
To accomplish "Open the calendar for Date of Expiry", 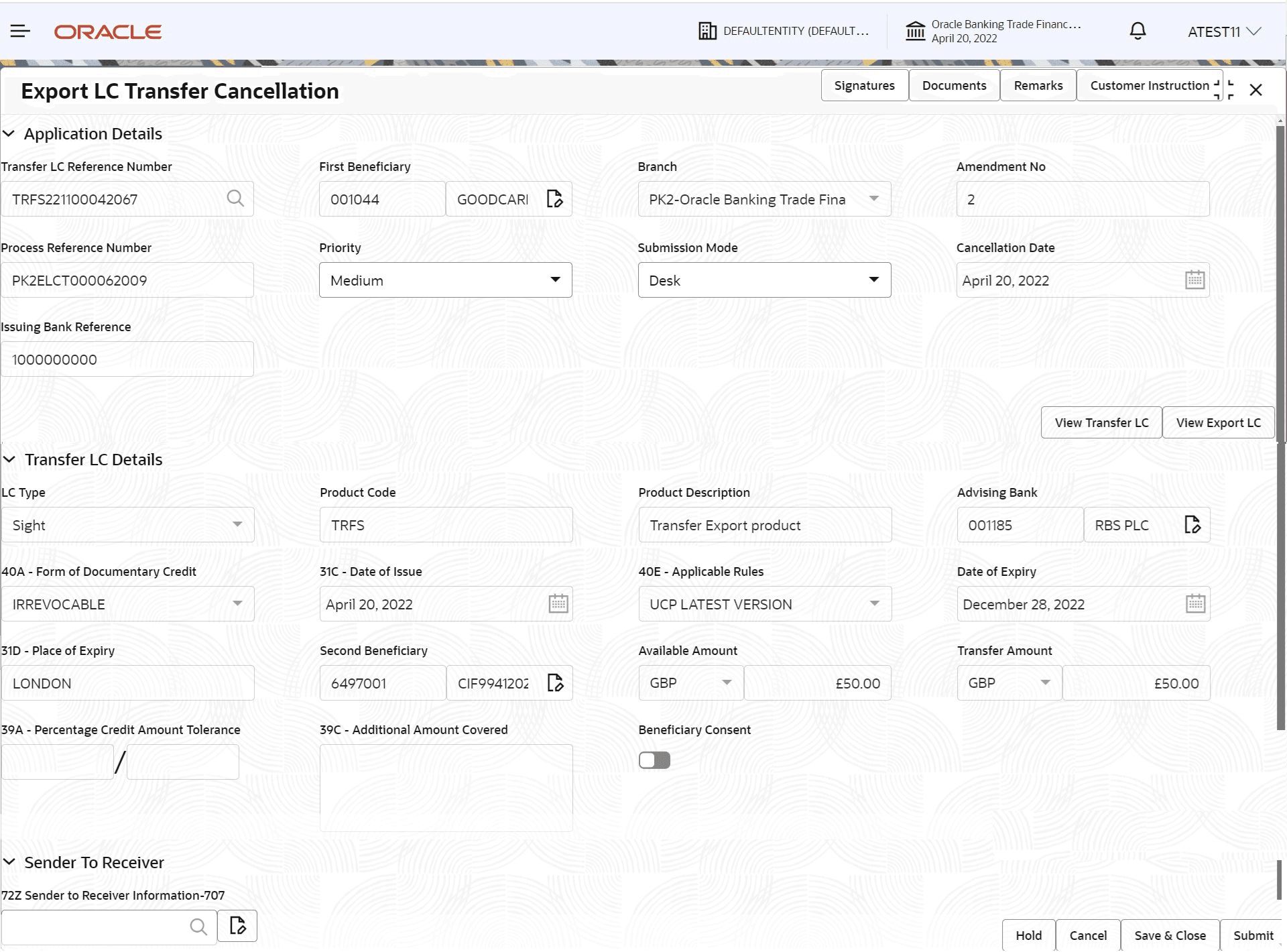I will (1196, 603).
